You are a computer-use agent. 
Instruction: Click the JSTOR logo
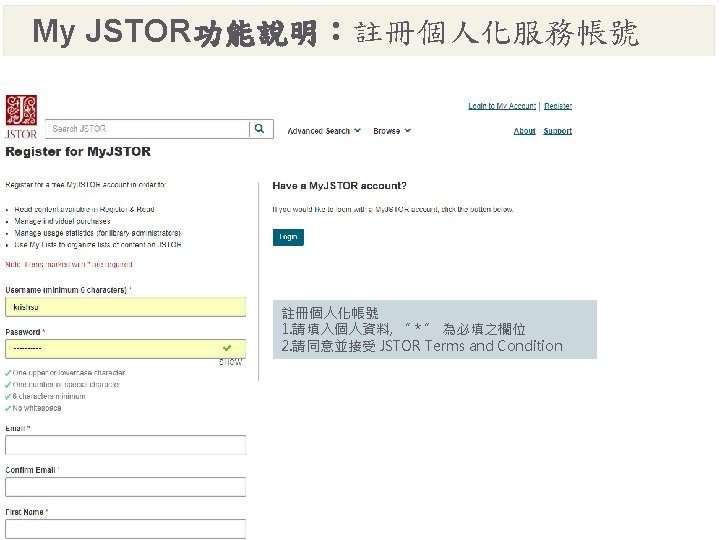(21, 117)
